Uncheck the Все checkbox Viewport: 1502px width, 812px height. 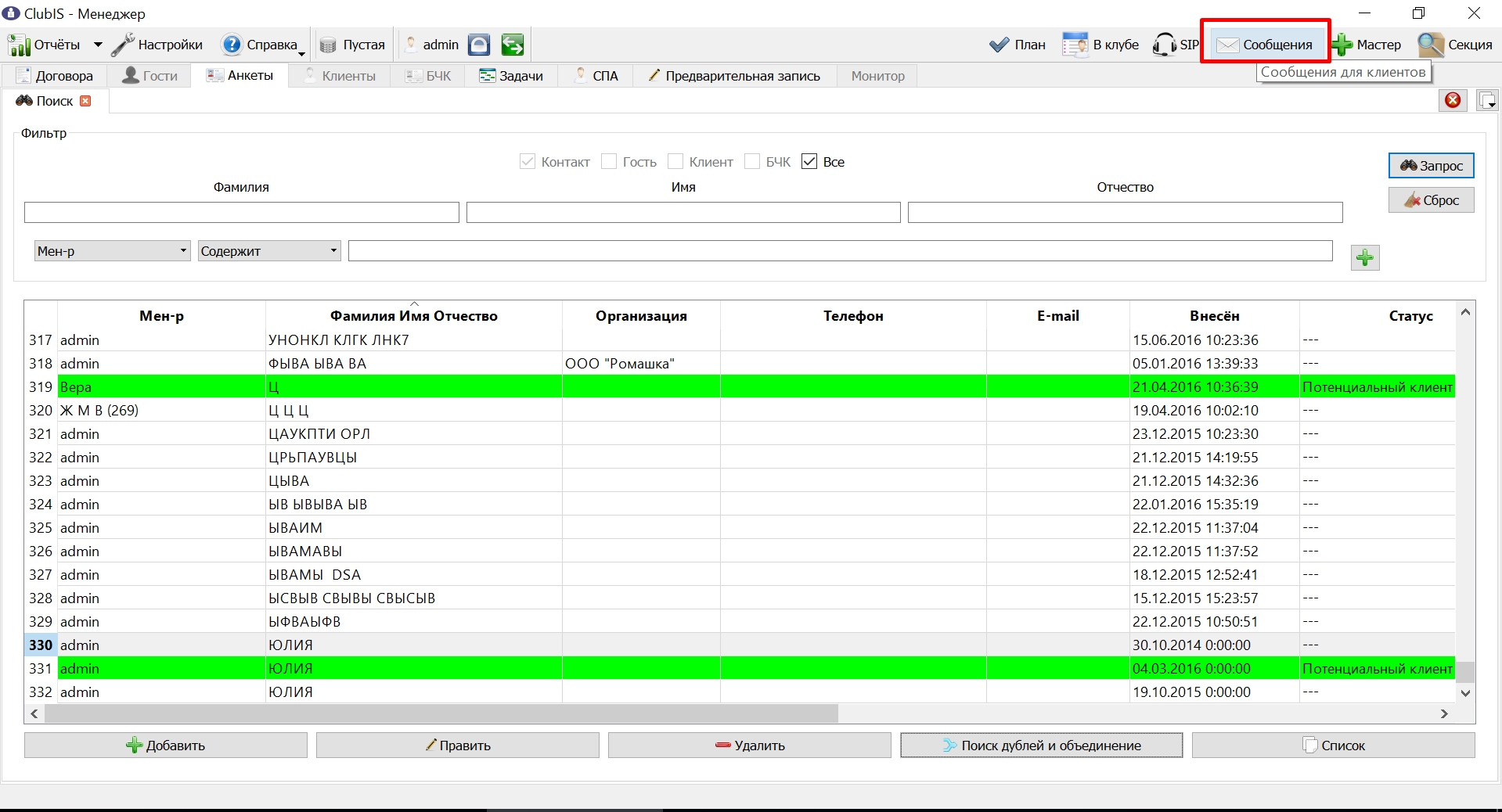tap(809, 161)
